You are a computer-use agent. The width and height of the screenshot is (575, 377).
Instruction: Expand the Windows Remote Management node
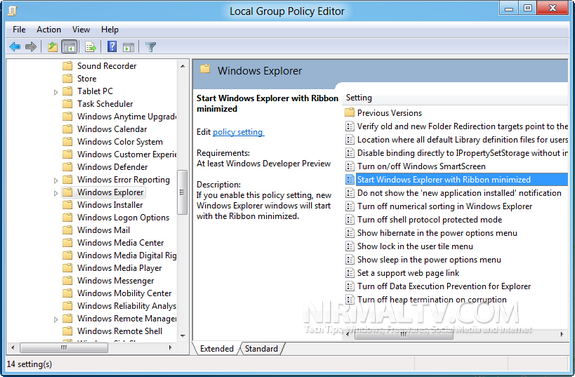[x=56, y=319]
